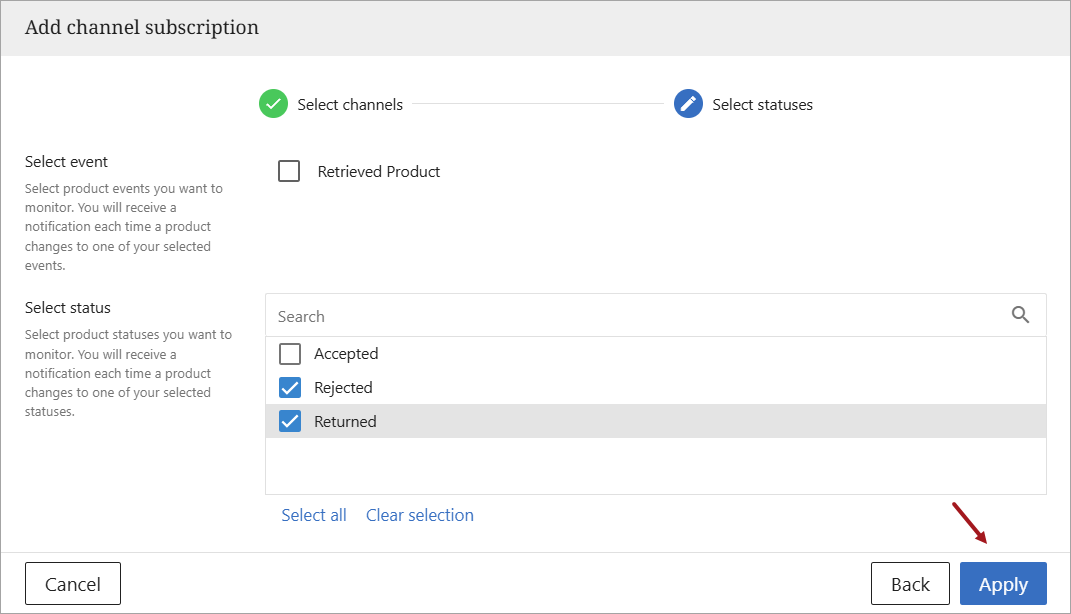This screenshot has width=1071, height=614.
Task: Tick the Accepted status checkbox
Action: point(290,354)
